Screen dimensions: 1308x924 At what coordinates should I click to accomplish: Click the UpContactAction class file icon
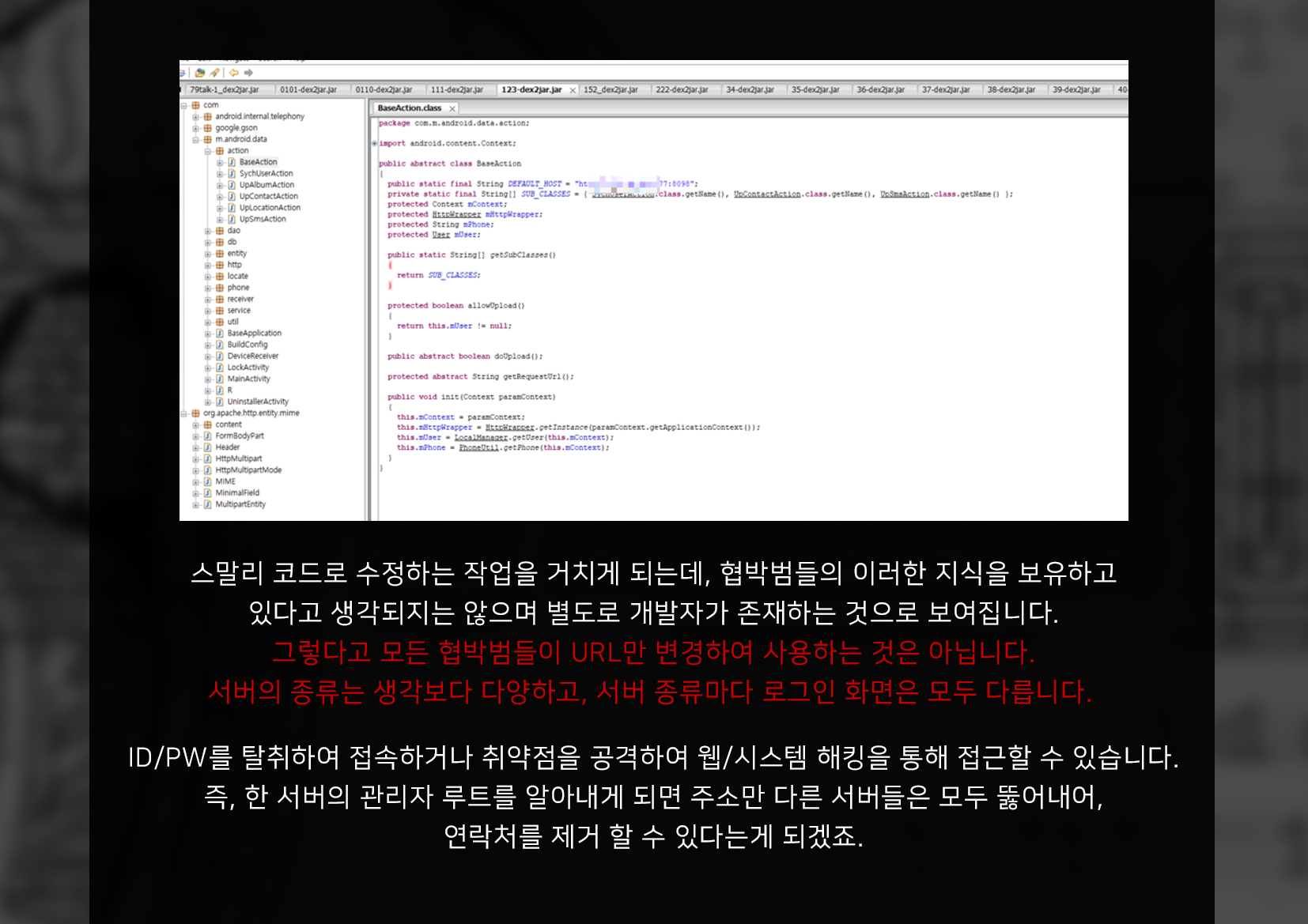[x=232, y=196]
